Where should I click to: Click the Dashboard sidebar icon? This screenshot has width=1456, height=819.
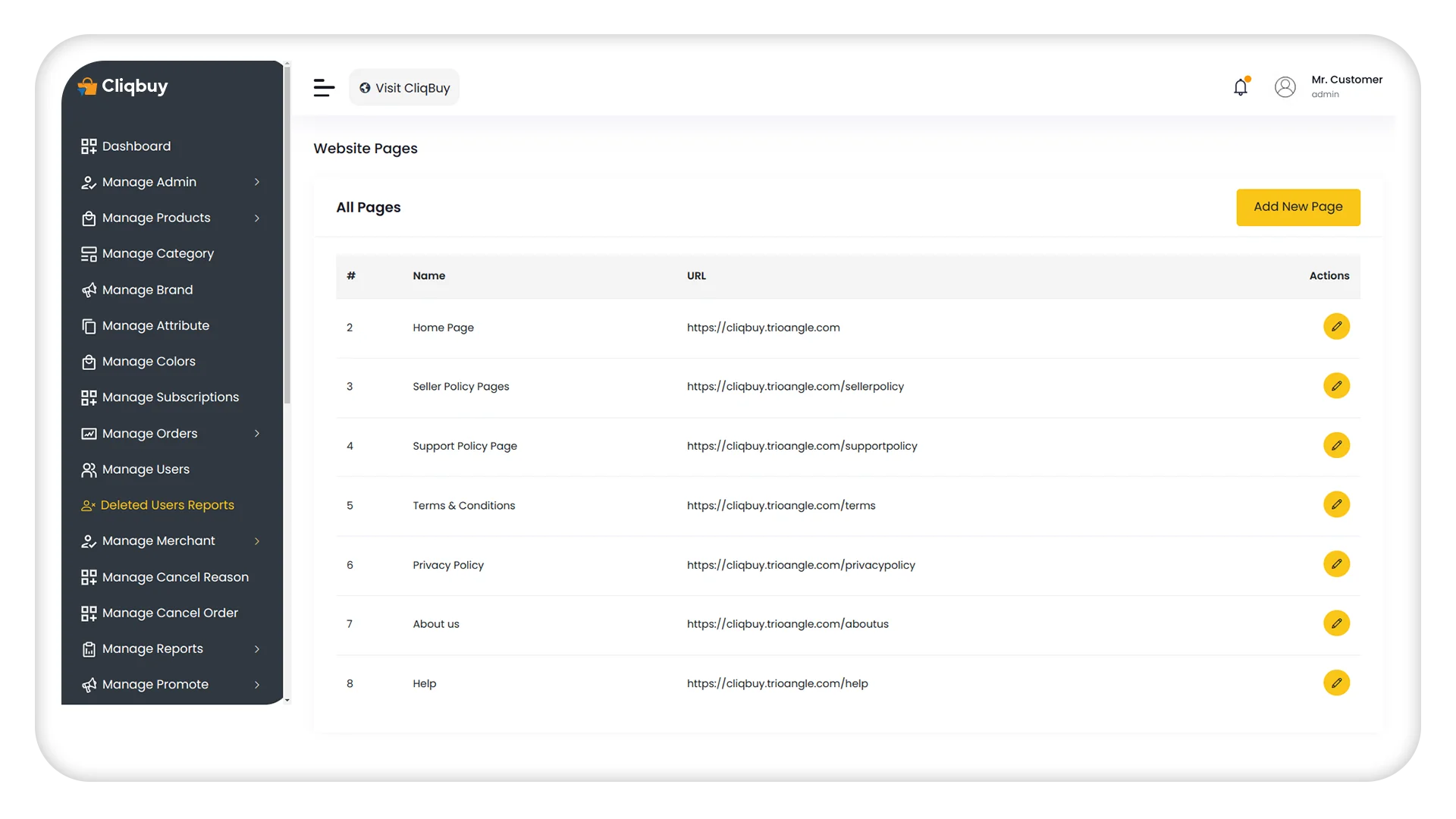(87, 145)
